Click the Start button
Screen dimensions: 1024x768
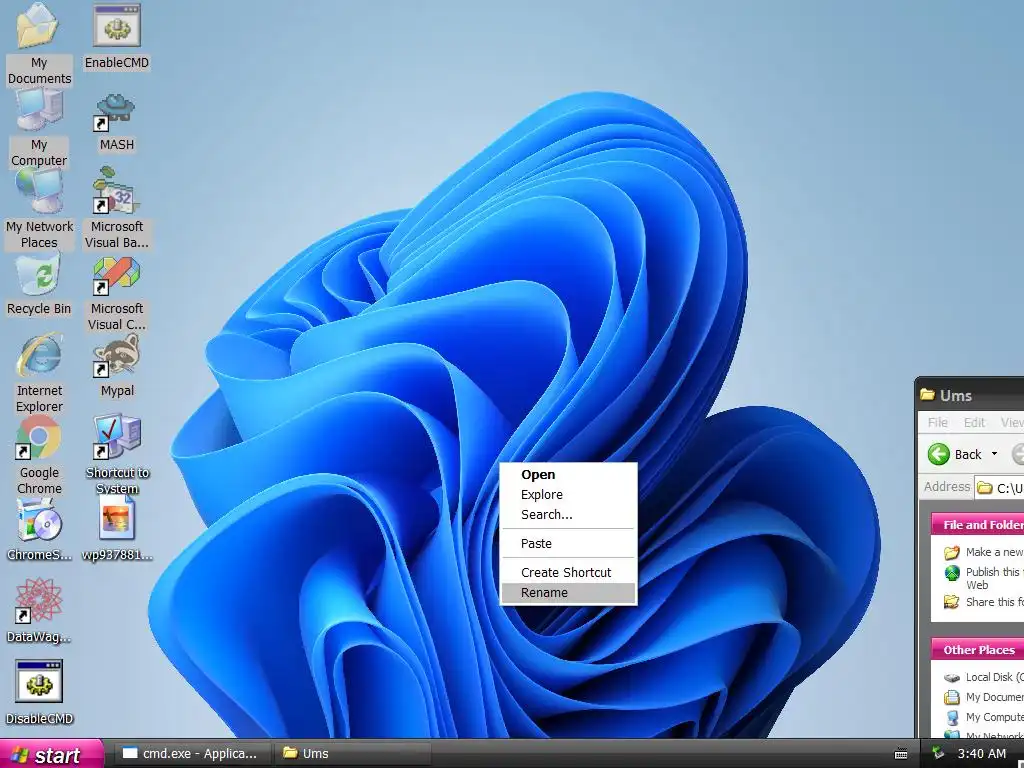tap(51, 754)
